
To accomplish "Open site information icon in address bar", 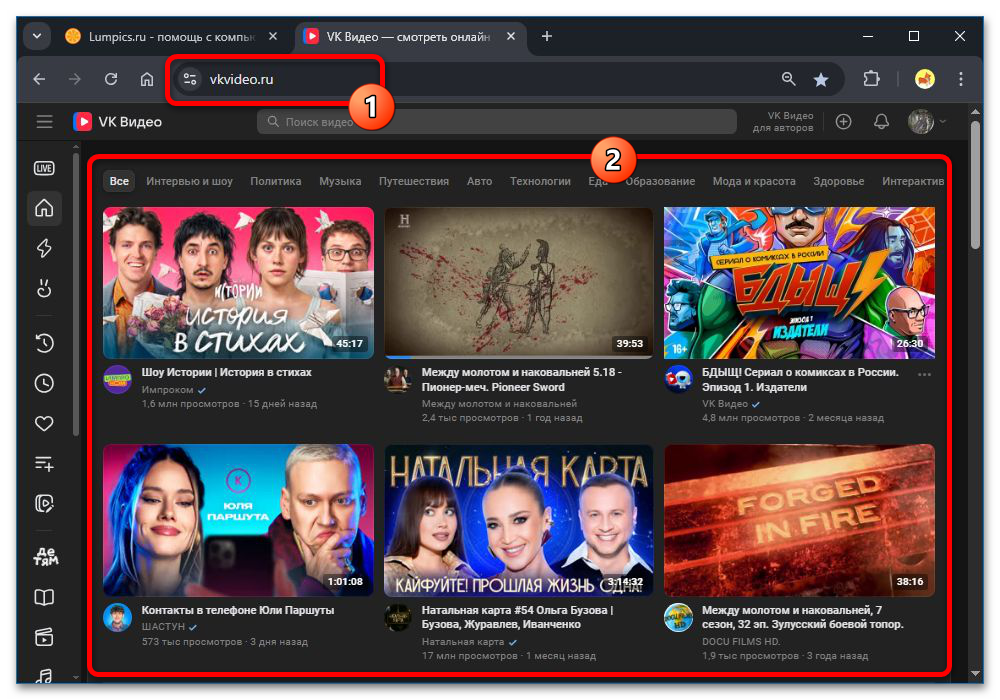I will [189, 79].
